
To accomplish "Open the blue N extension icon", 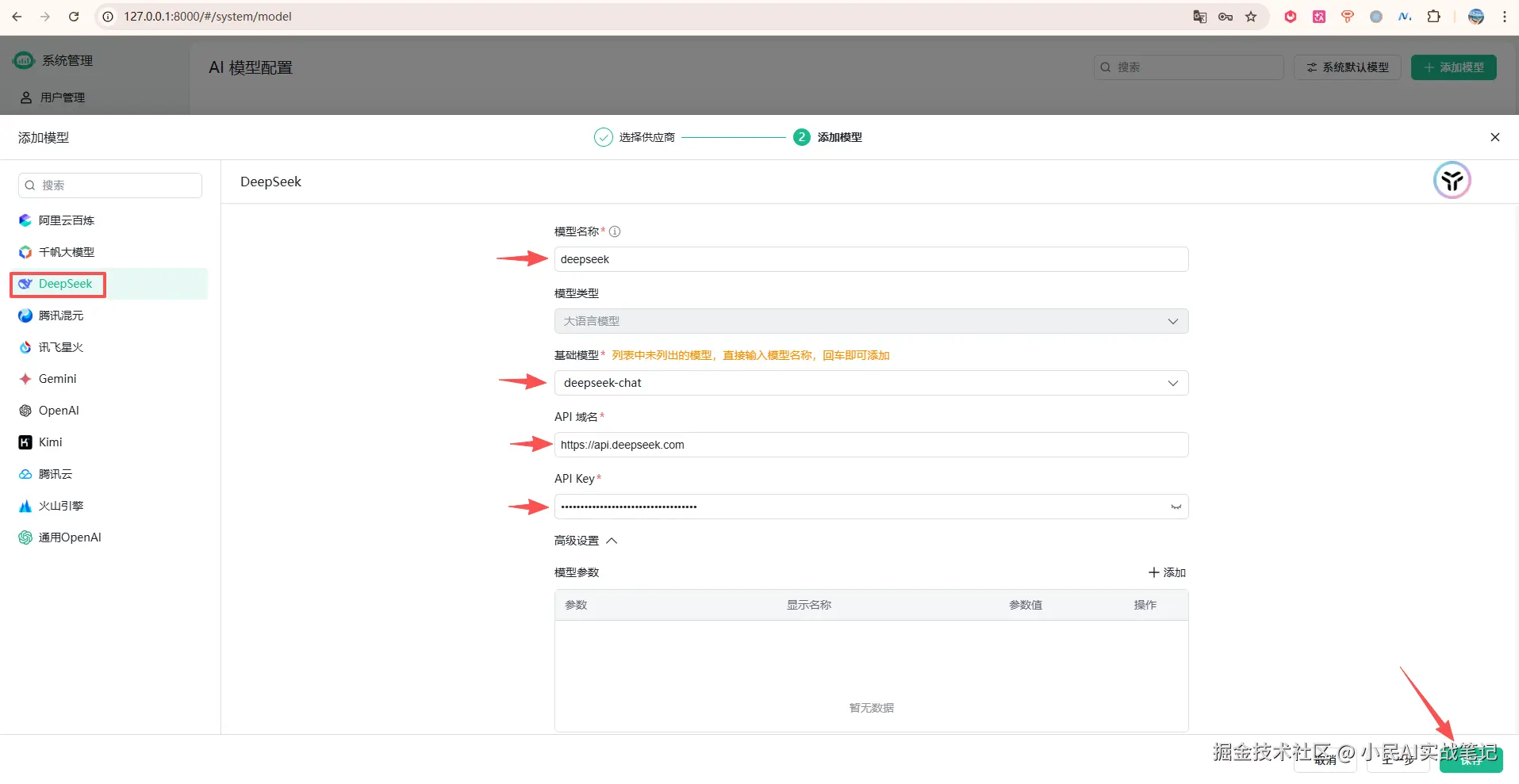I will click(x=1405, y=17).
